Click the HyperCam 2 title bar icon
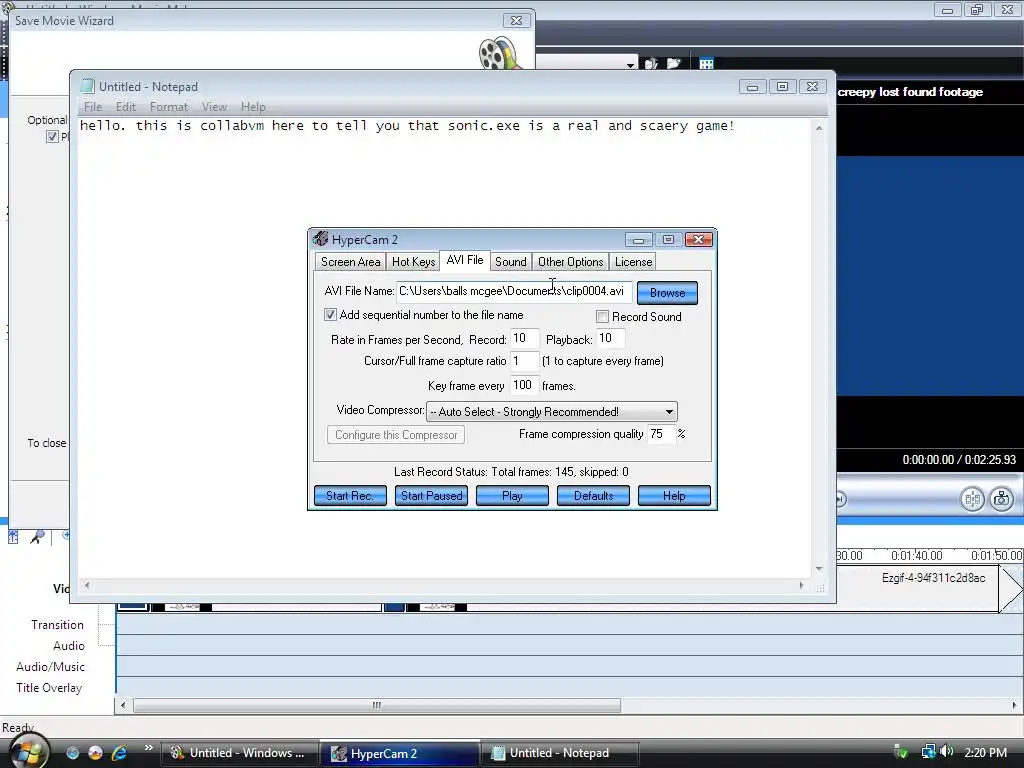Screen dimensions: 1024x768 coord(320,239)
